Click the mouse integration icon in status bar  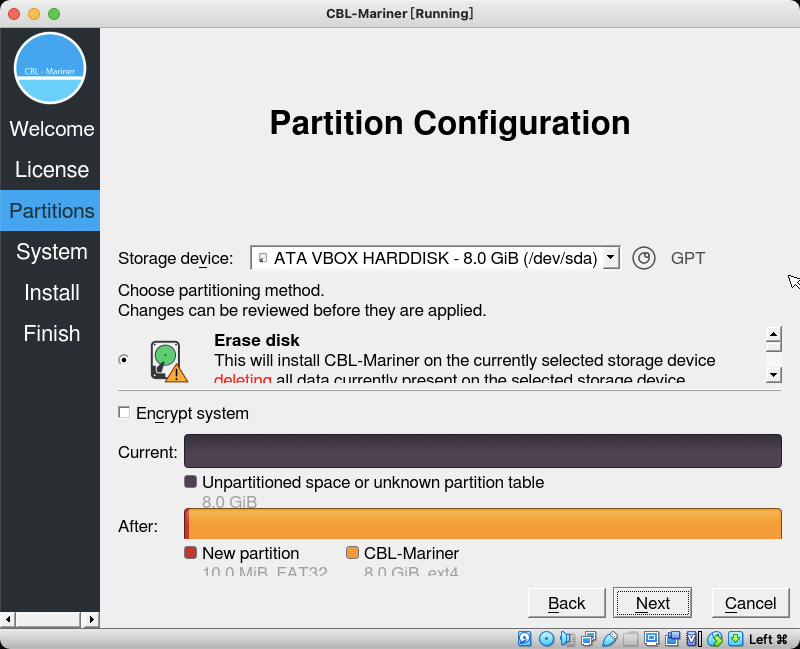pyautogui.click(x=715, y=638)
